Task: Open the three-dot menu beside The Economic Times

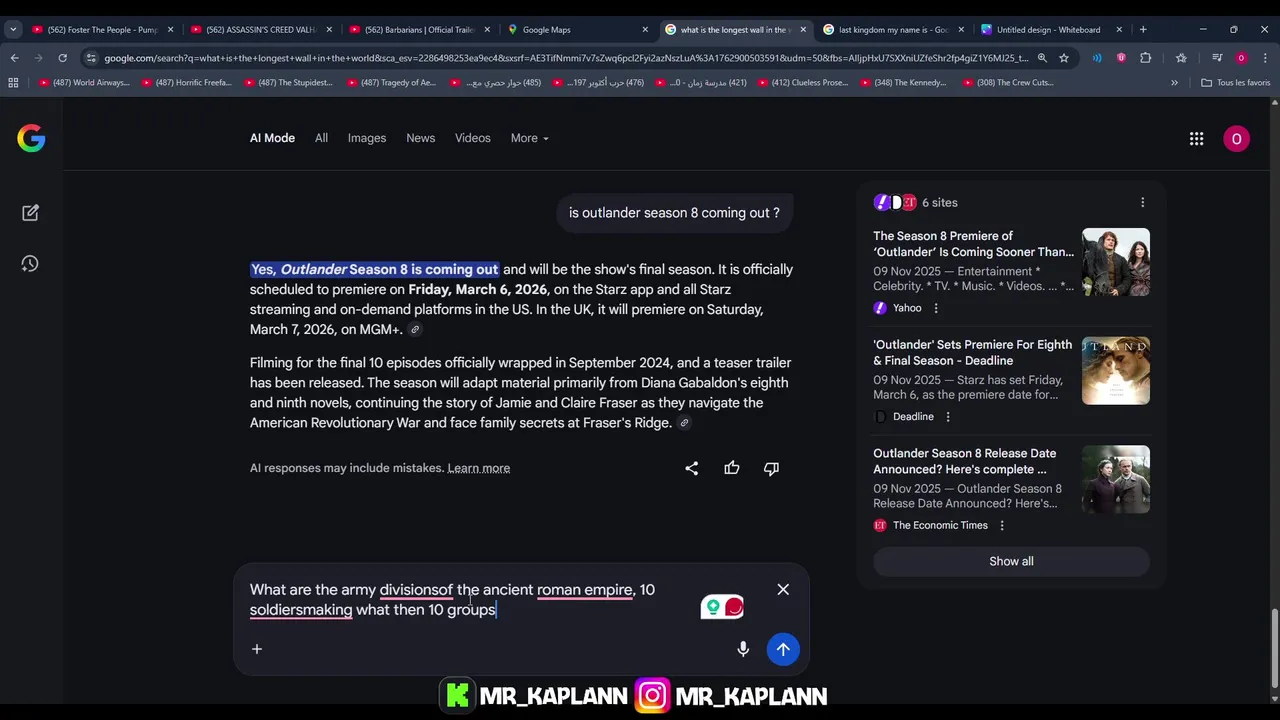Action: (1002, 525)
